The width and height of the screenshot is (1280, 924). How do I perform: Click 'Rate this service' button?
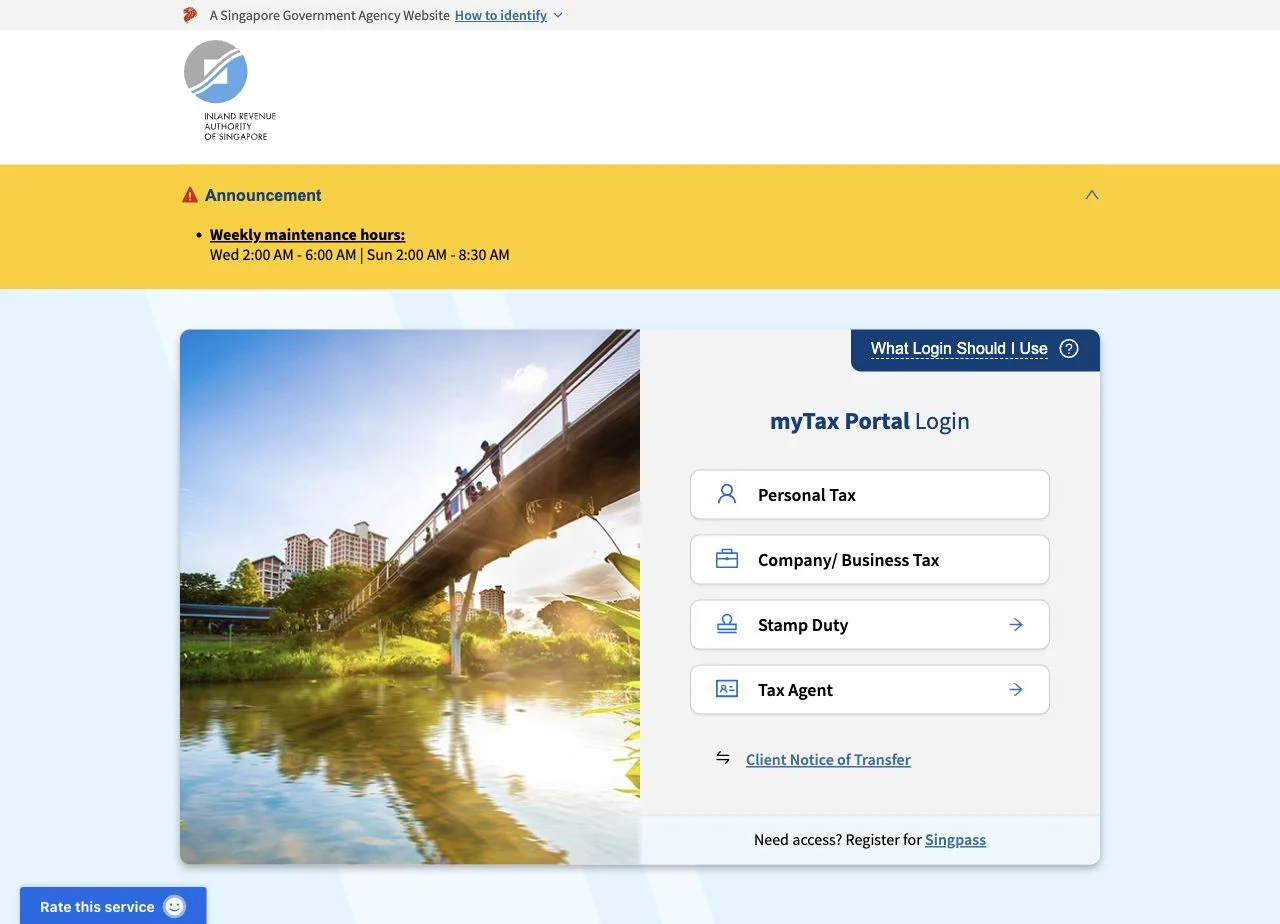click(113, 906)
